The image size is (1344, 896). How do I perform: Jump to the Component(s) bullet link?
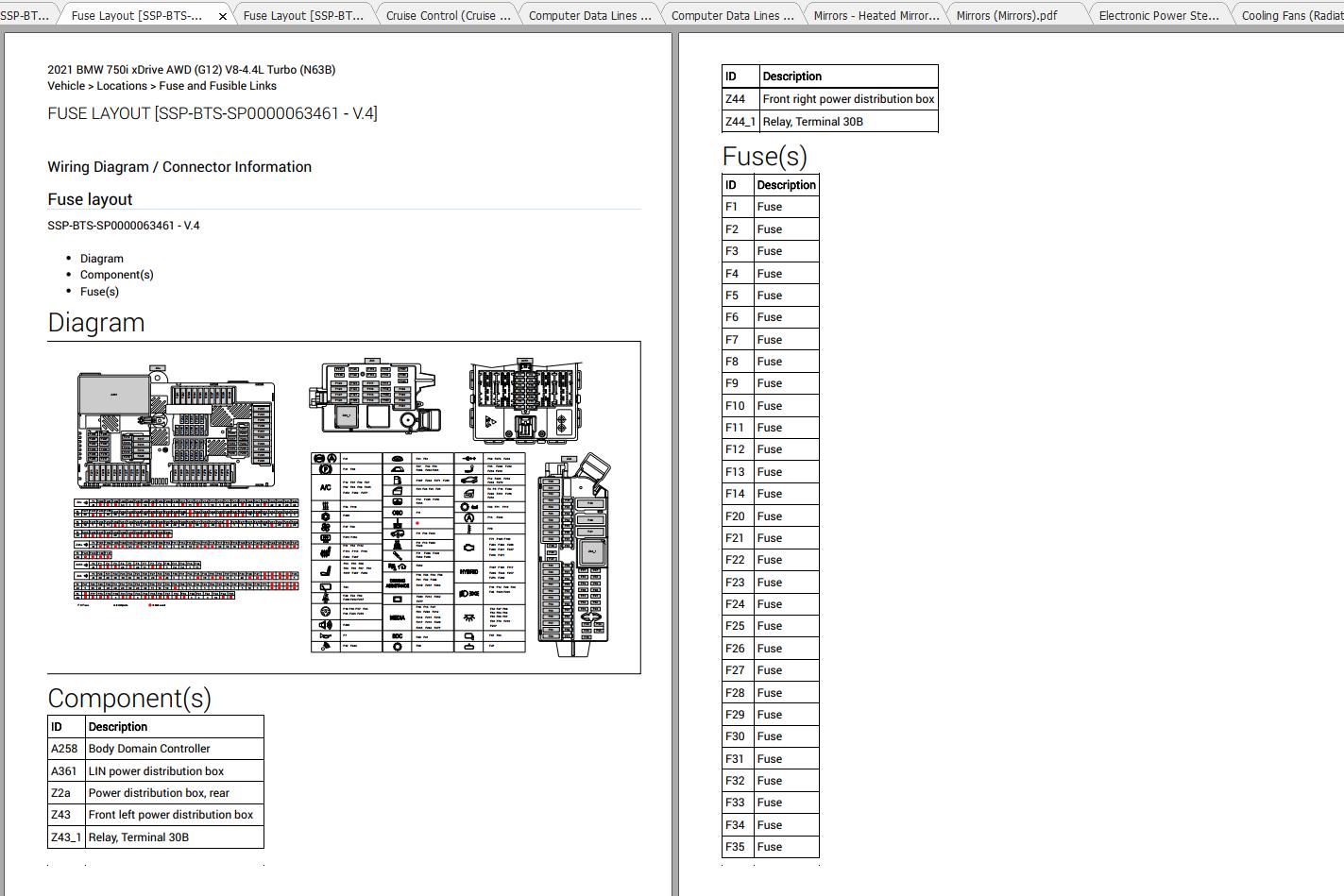pos(117,275)
